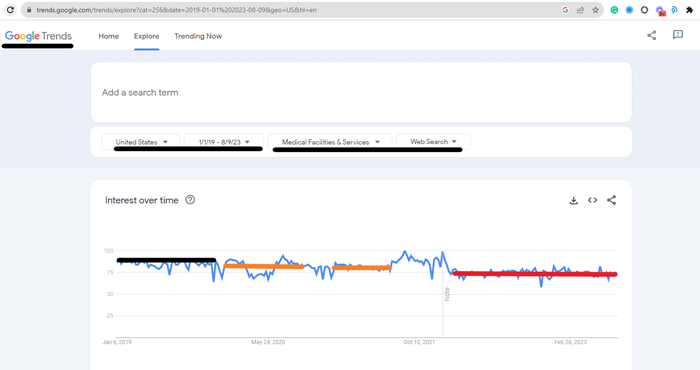Expand the United States region dropdown
This screenshot has width=700, height=370.
coord(141,142)
